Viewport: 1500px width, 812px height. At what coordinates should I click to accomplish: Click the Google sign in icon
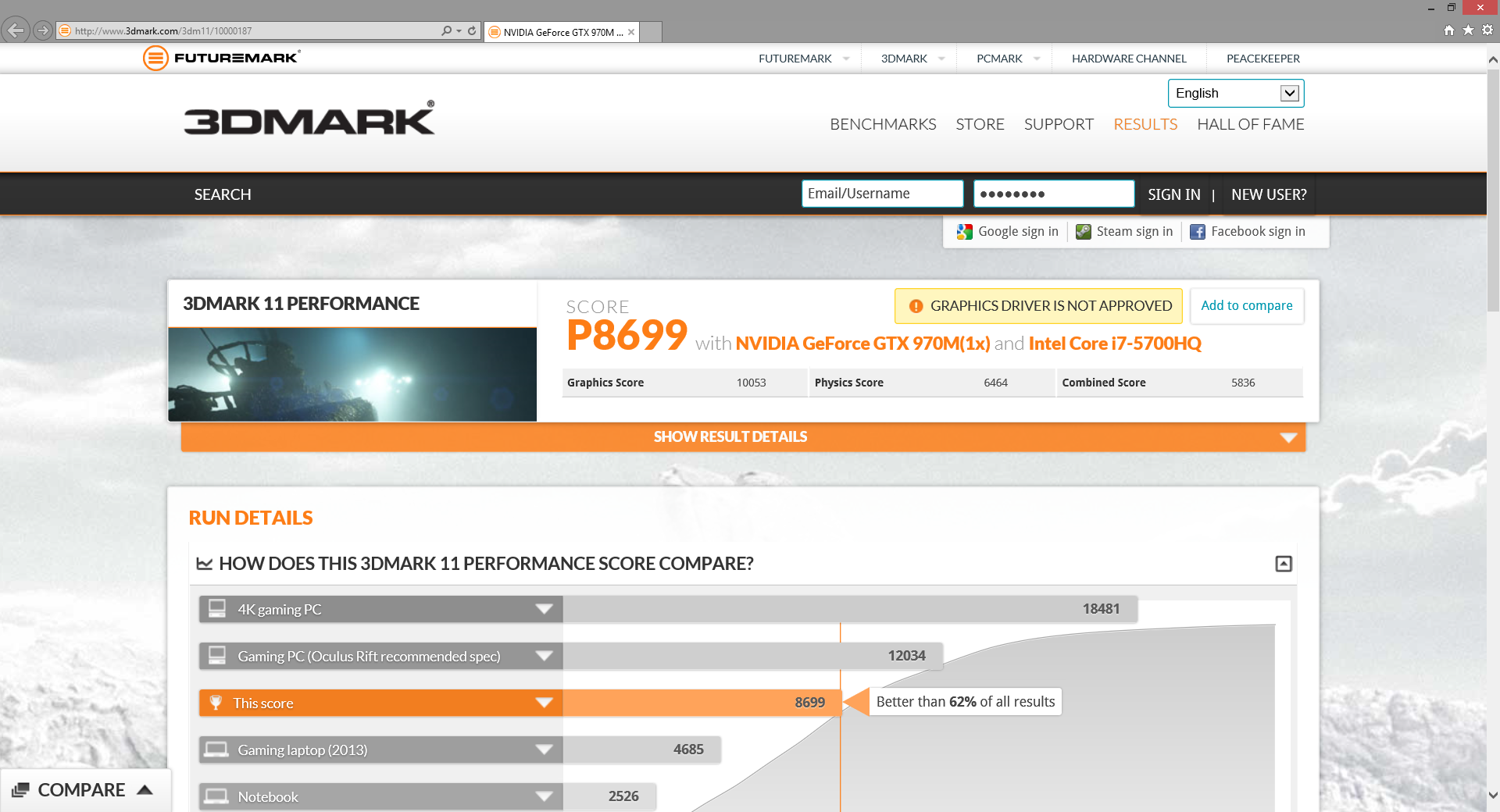[x=965, y=232]
